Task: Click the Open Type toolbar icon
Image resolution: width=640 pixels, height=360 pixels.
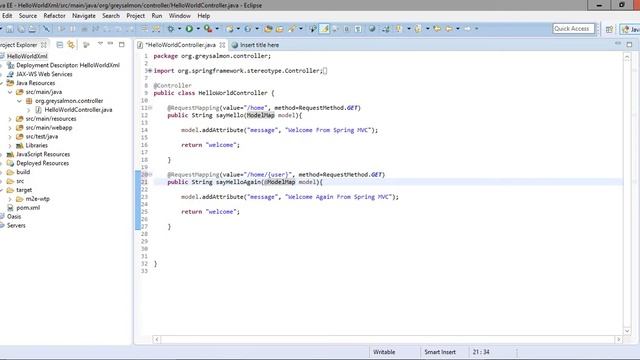Action: (268, 29)
